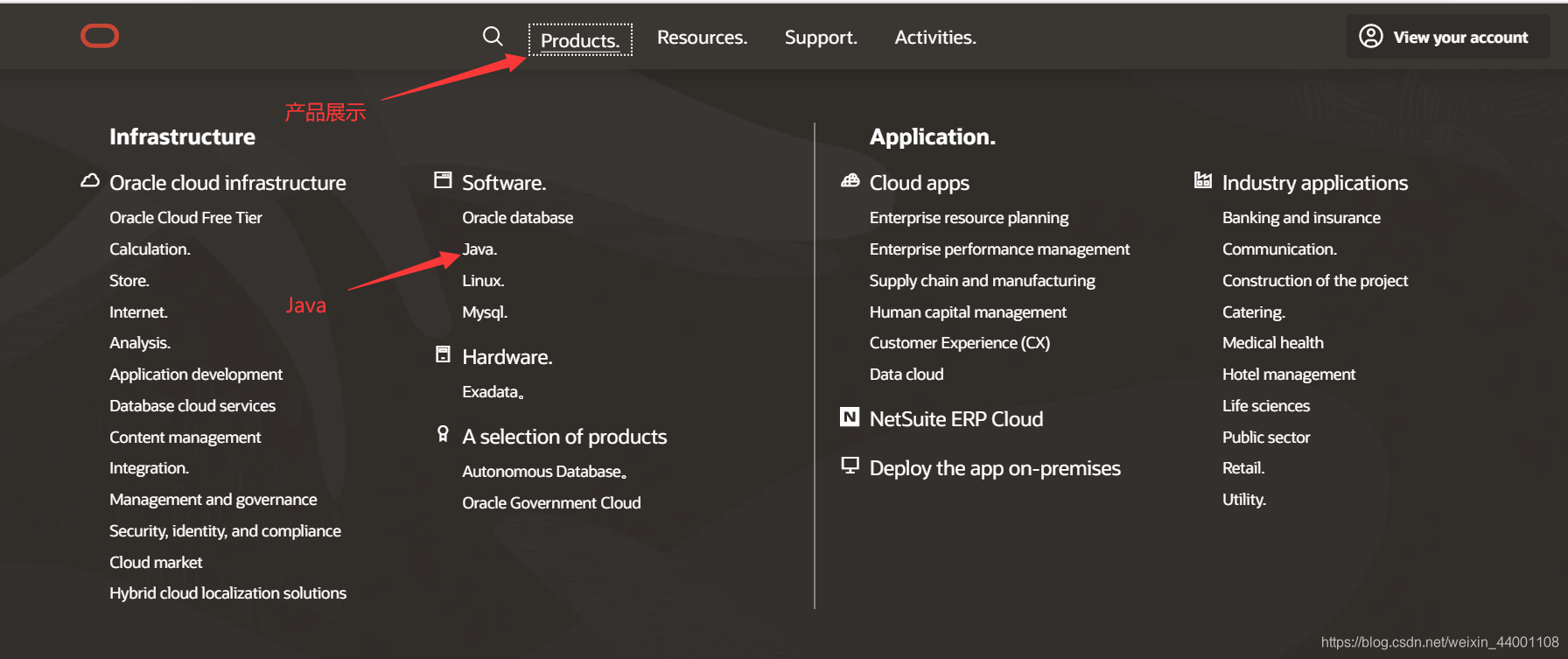Open the Internet link
This screenshot has width=1568, height=659.
138,312
